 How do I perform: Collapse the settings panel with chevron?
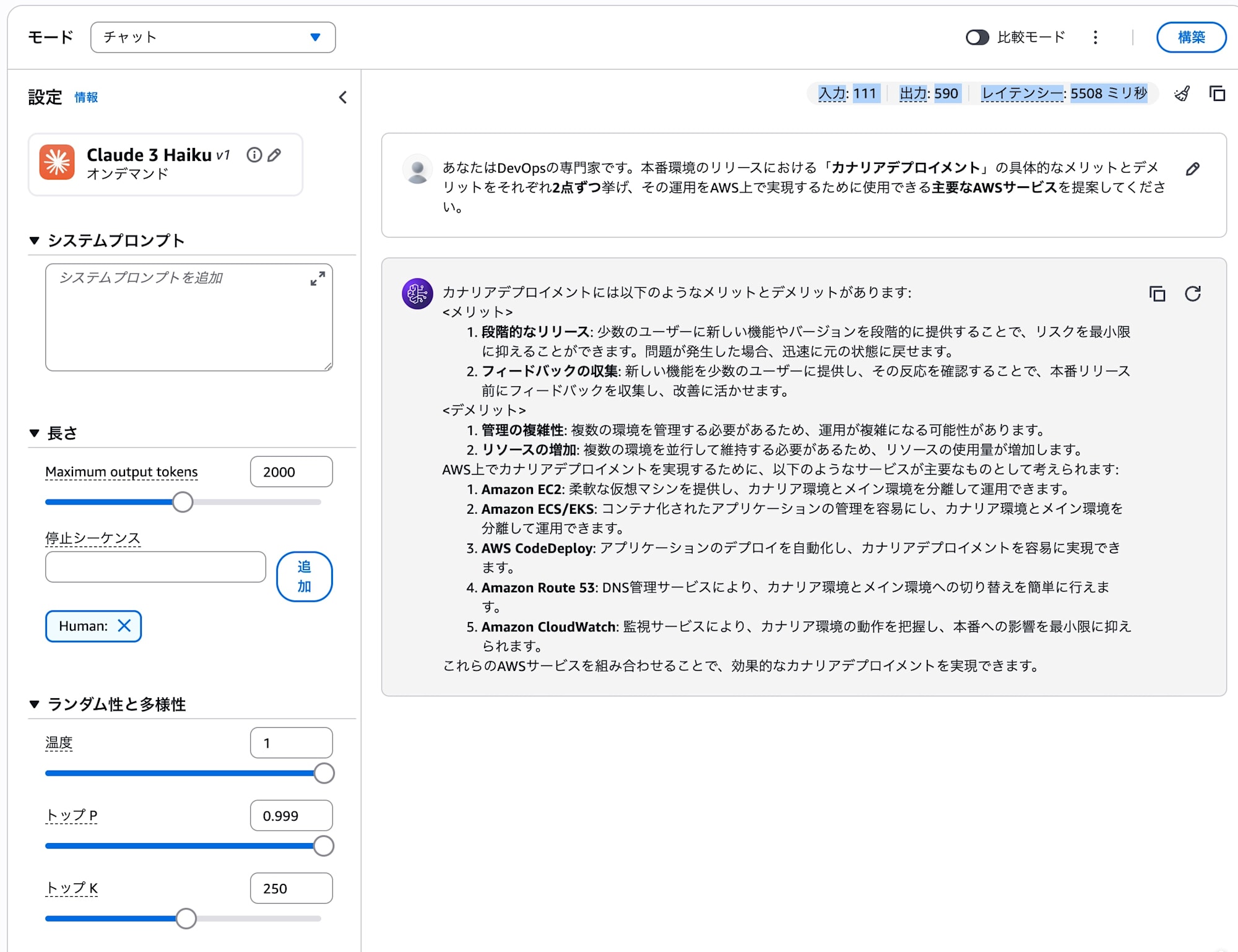(x=343, y=97)
